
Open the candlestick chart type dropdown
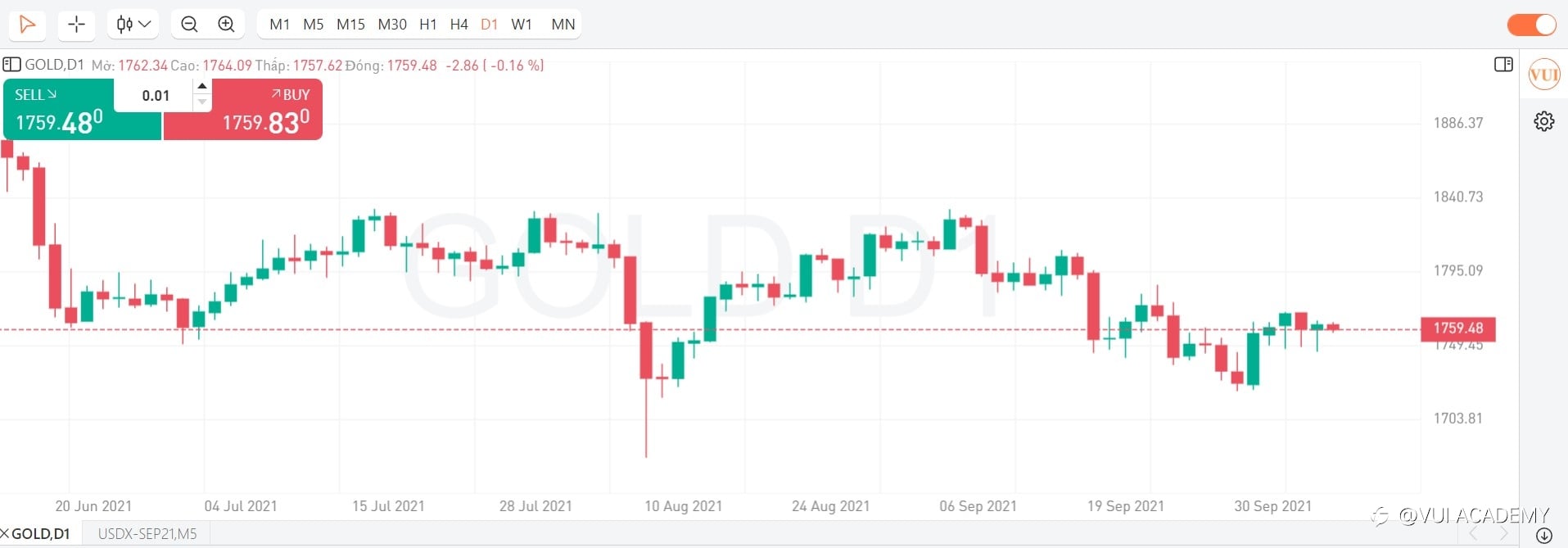coord(133,25)
